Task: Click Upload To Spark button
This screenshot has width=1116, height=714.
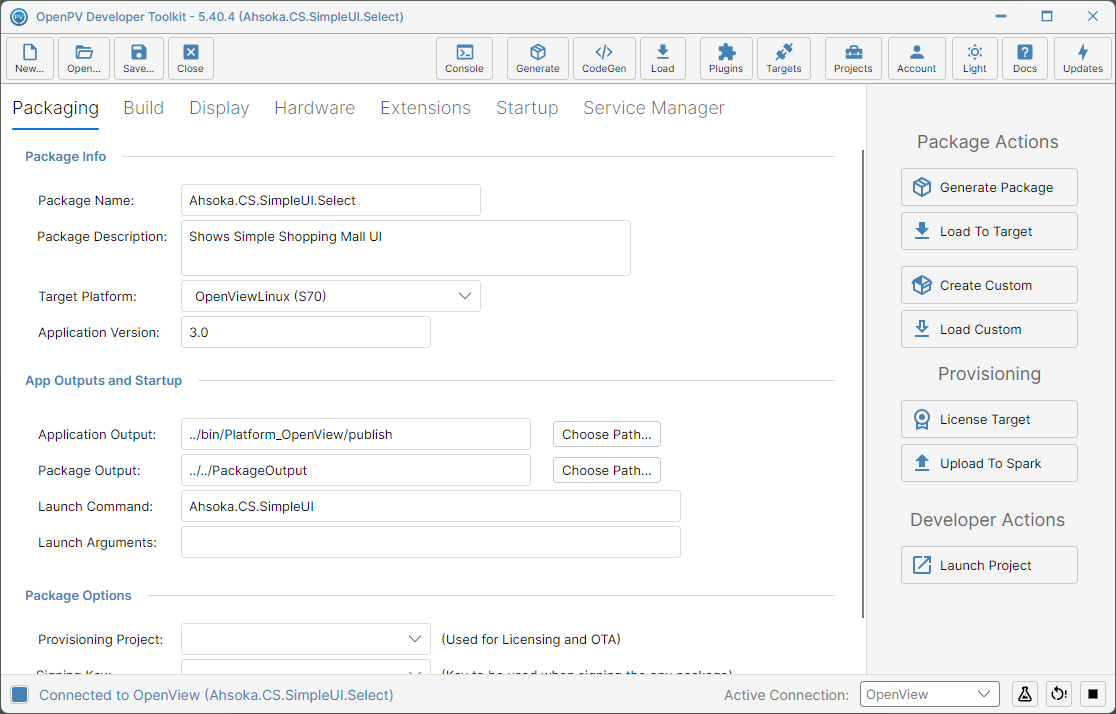Action: pos(989,463)
